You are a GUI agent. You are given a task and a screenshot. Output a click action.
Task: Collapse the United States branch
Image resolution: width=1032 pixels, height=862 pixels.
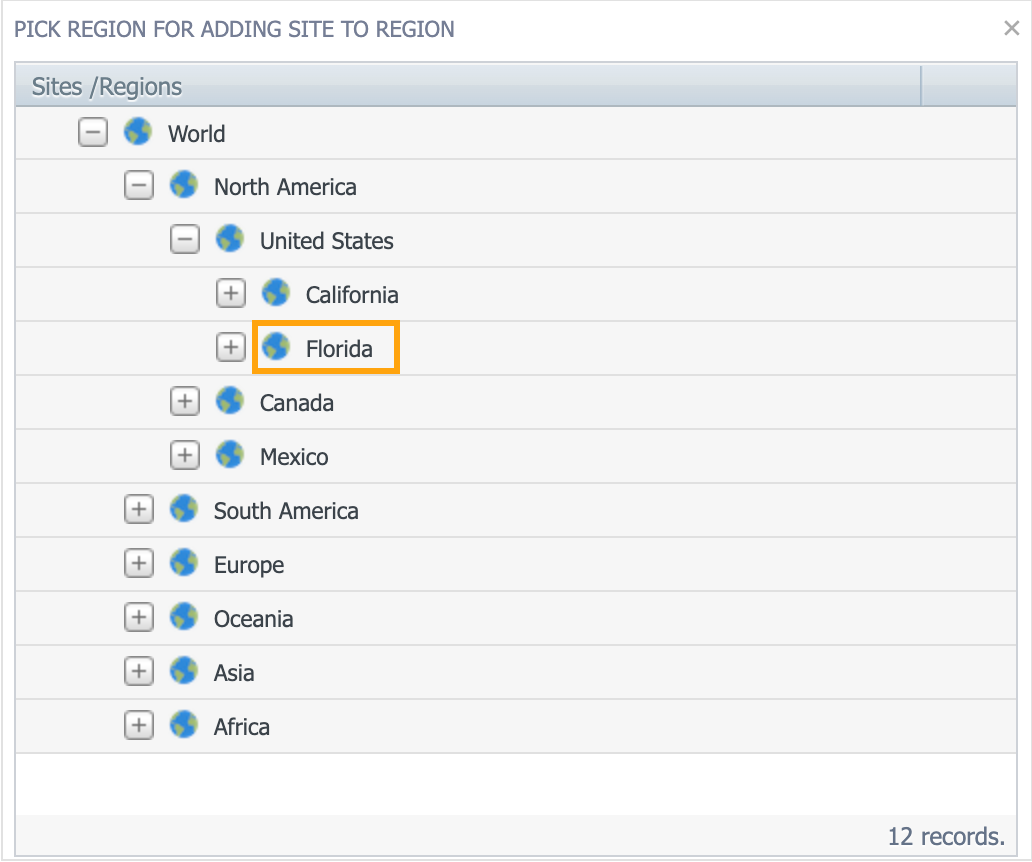click(185, 241)
